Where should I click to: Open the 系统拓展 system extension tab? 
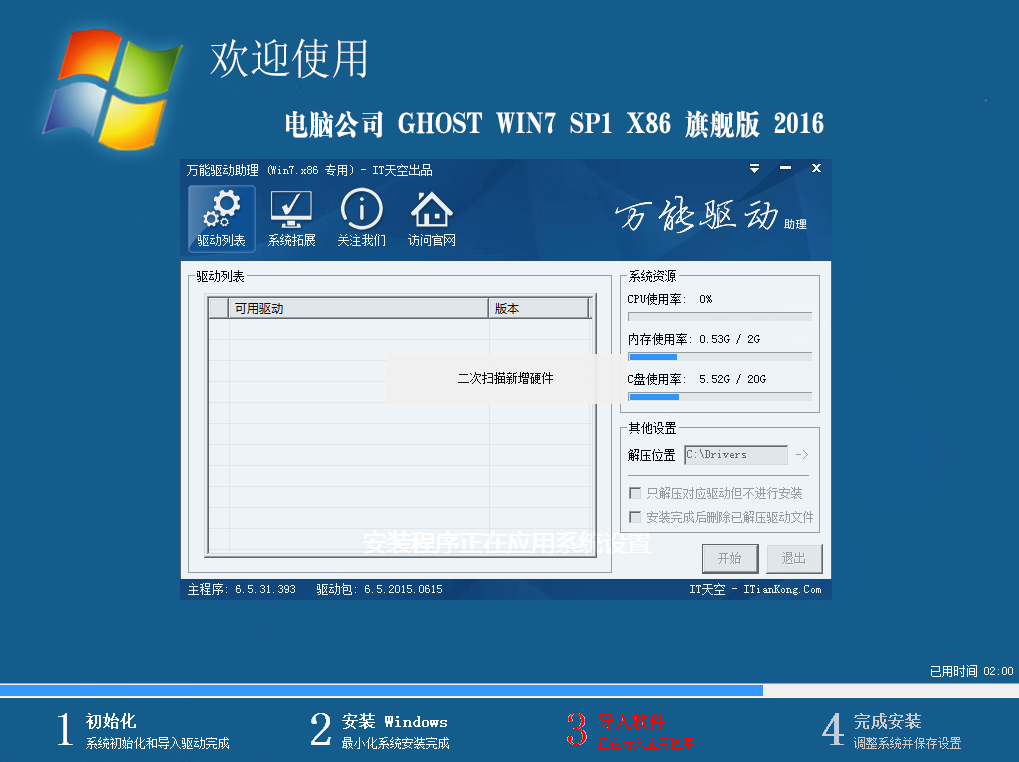(x=291, y=219)
